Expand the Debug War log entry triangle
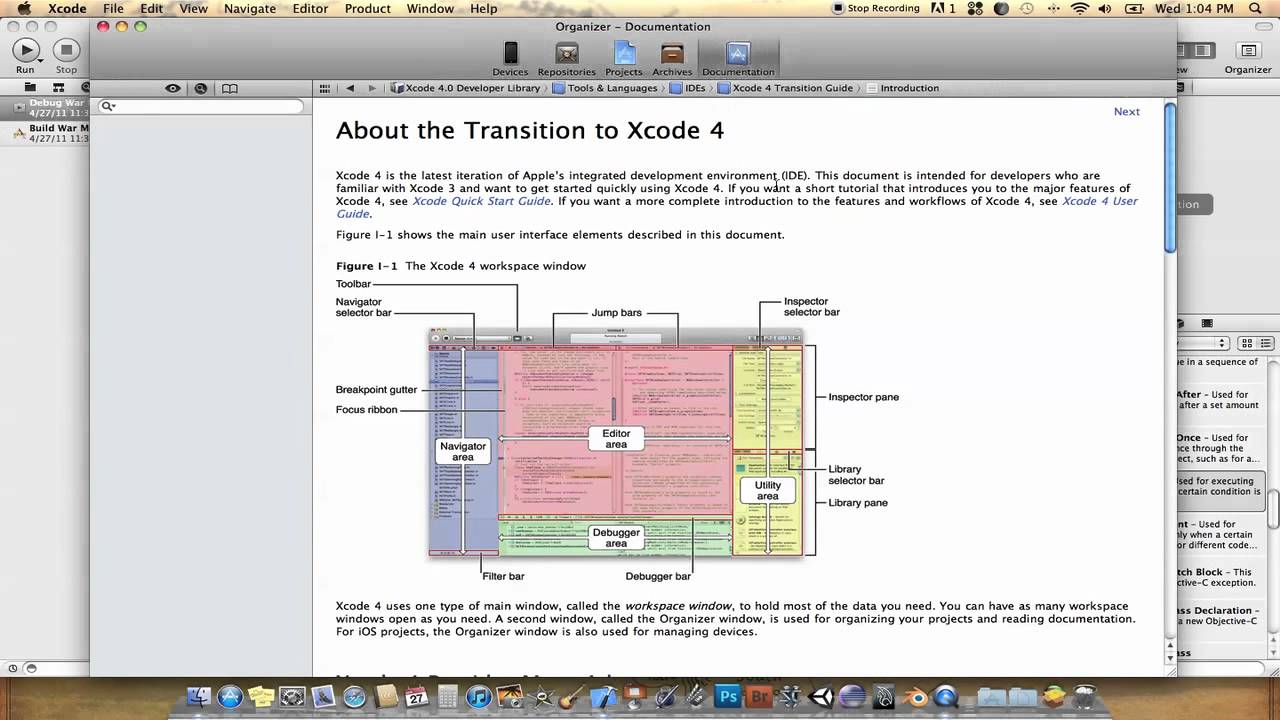The image size is (1280, 720). click(20, 108)
